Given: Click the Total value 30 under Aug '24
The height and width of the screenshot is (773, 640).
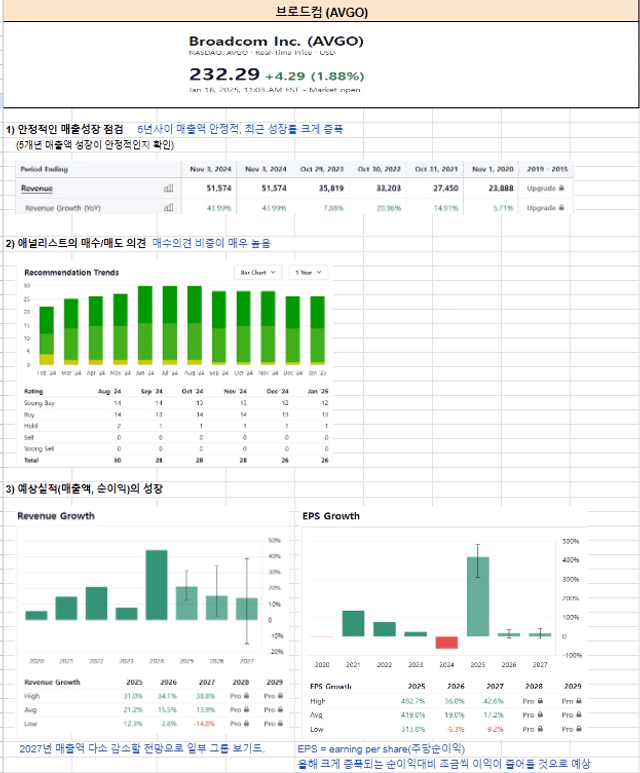Looking at the screenshot, I should point(117,460).
